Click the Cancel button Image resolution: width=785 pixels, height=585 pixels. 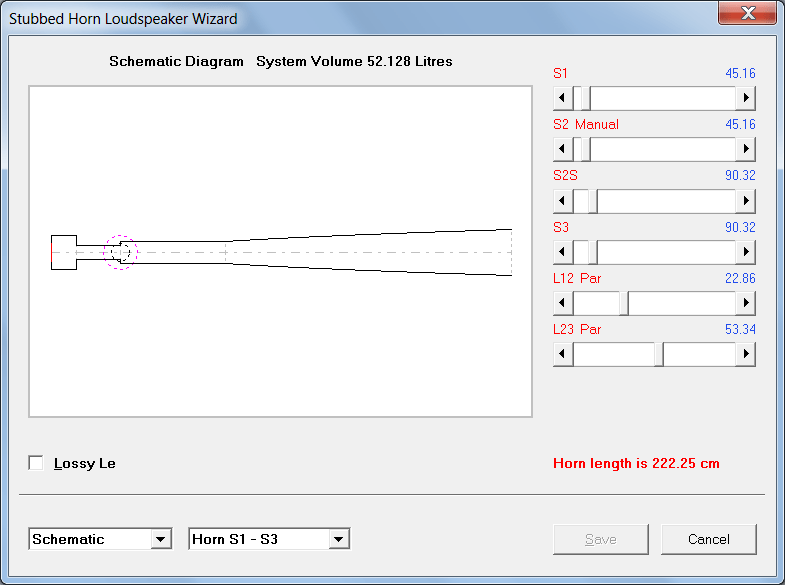(708, 539)
